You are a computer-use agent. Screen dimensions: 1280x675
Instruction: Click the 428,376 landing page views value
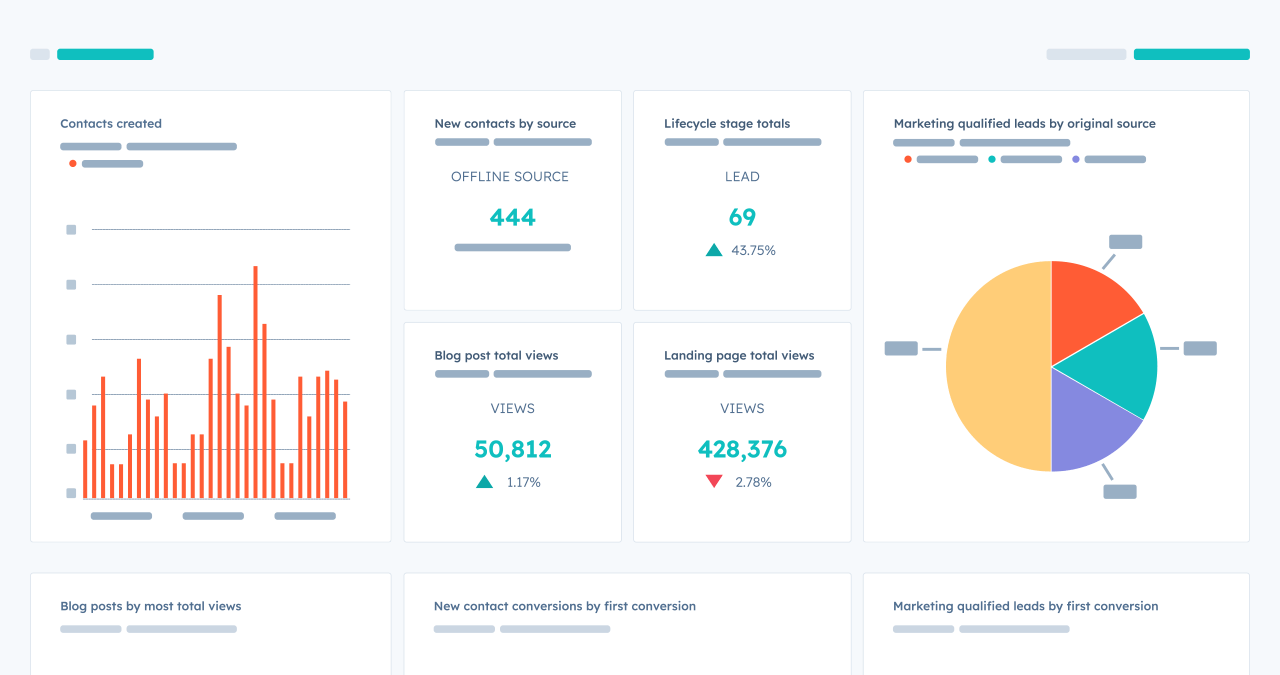tap(742, 449)
